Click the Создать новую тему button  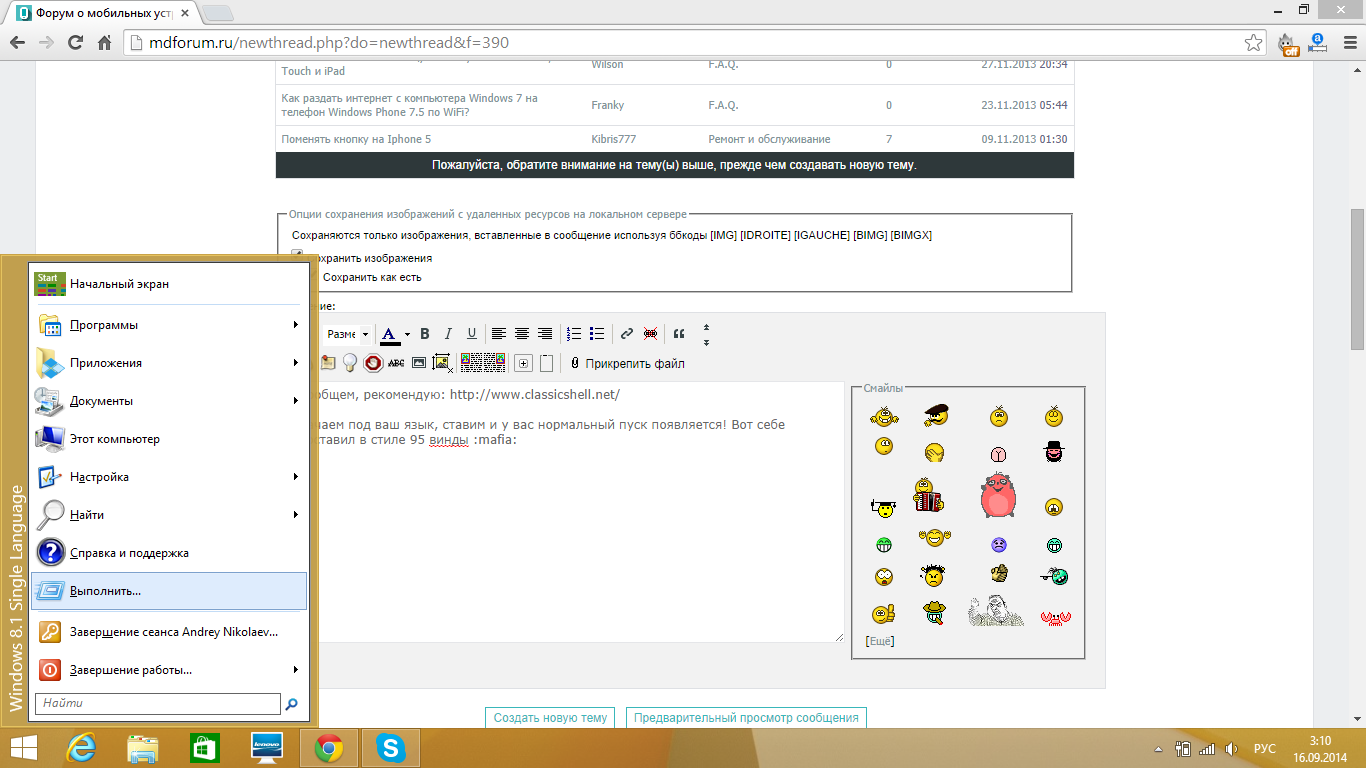tap(550, 718)
